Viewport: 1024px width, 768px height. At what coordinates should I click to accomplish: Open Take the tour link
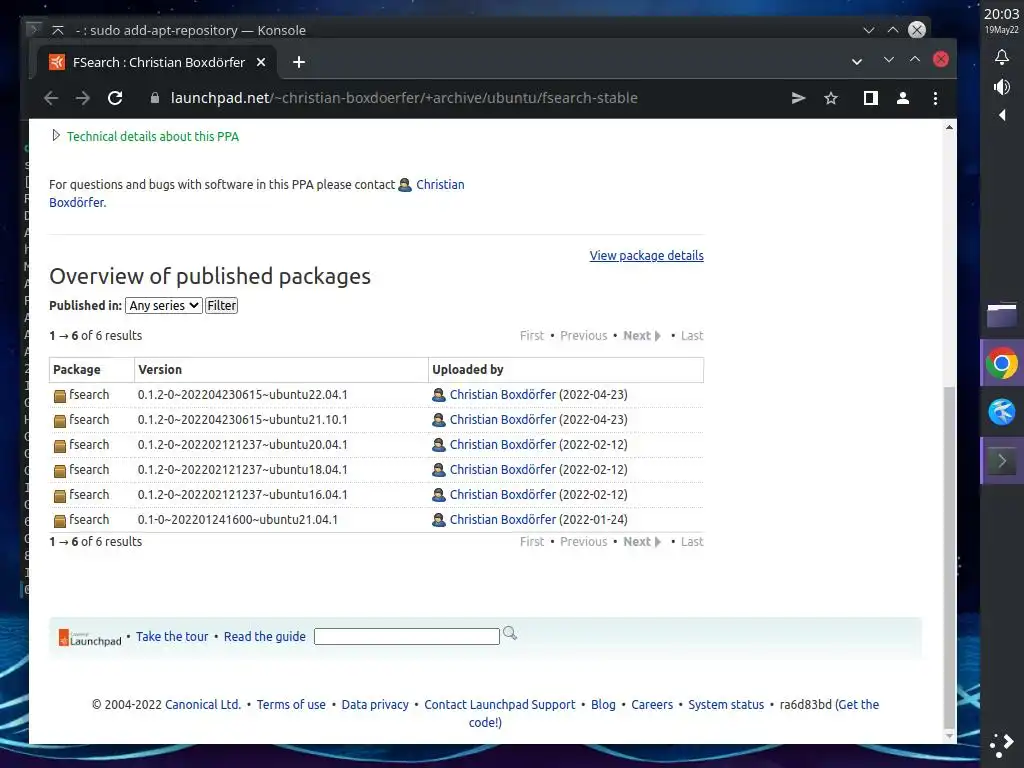tap(172, 637)
